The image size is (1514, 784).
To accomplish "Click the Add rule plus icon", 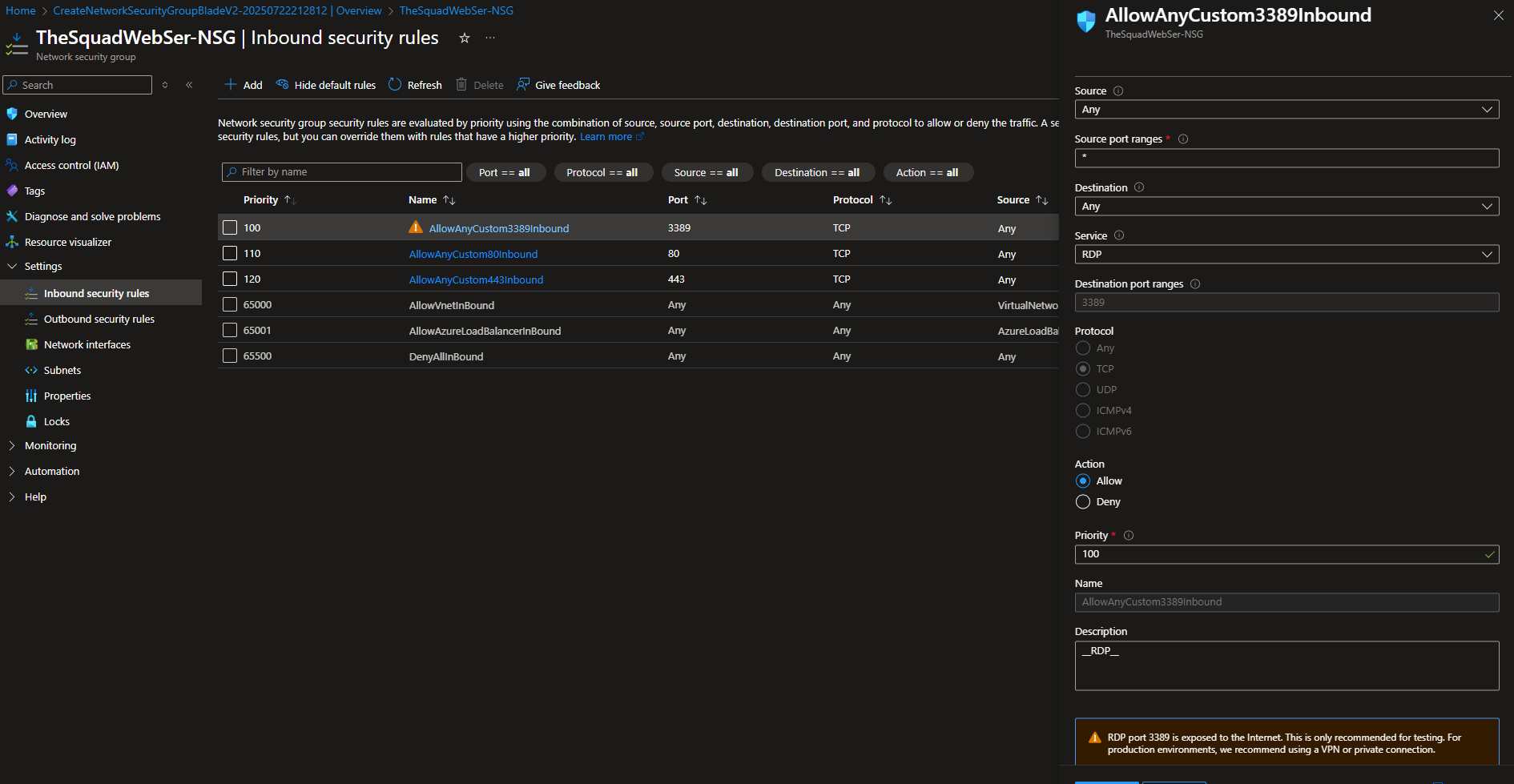I will [231, 84].
